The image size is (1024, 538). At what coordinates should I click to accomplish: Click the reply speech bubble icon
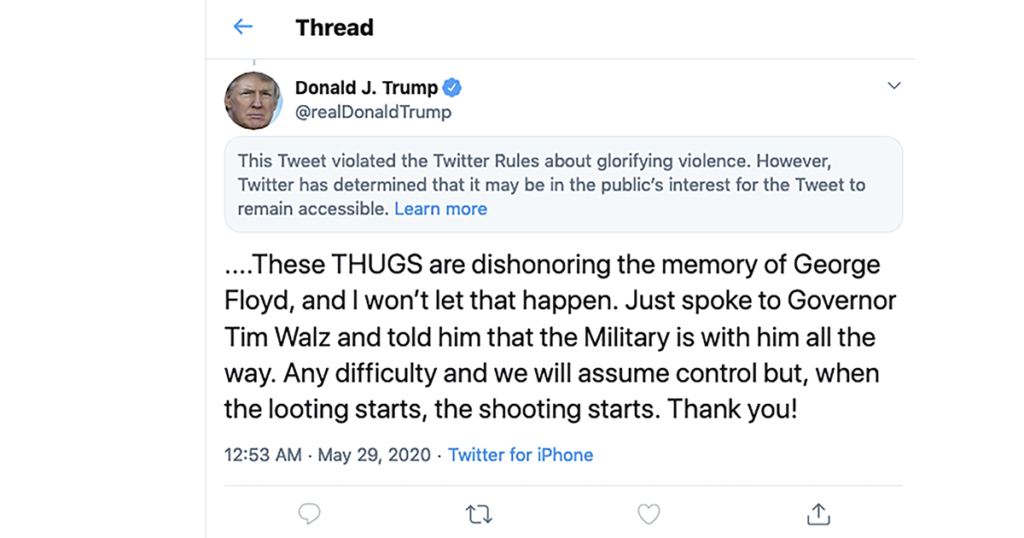tap(310, 514)
